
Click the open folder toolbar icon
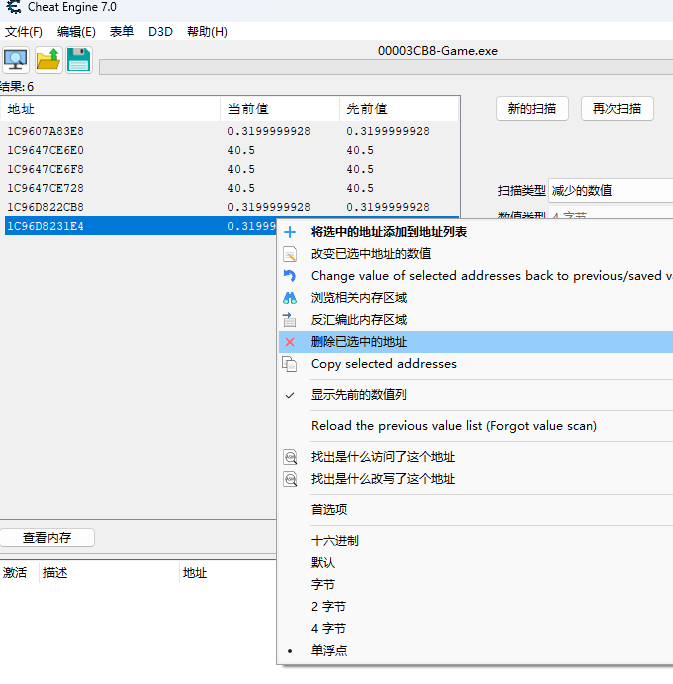pyautogui.click(x=48, y=60)
